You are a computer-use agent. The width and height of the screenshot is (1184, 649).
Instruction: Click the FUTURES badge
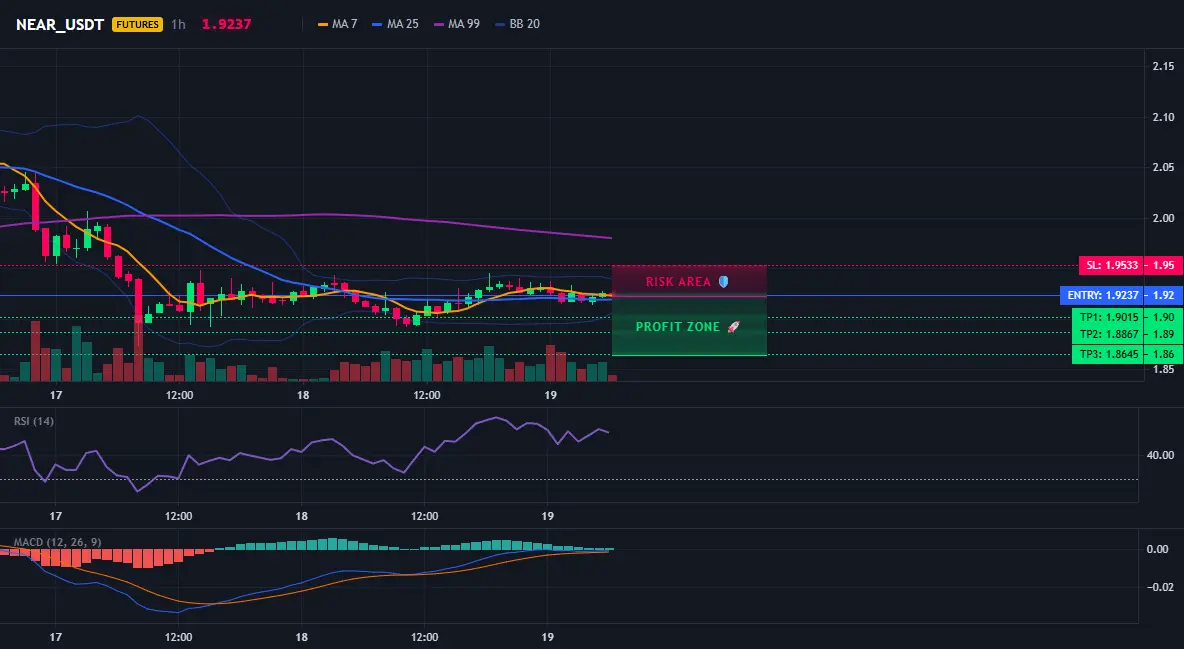point(137,24)
